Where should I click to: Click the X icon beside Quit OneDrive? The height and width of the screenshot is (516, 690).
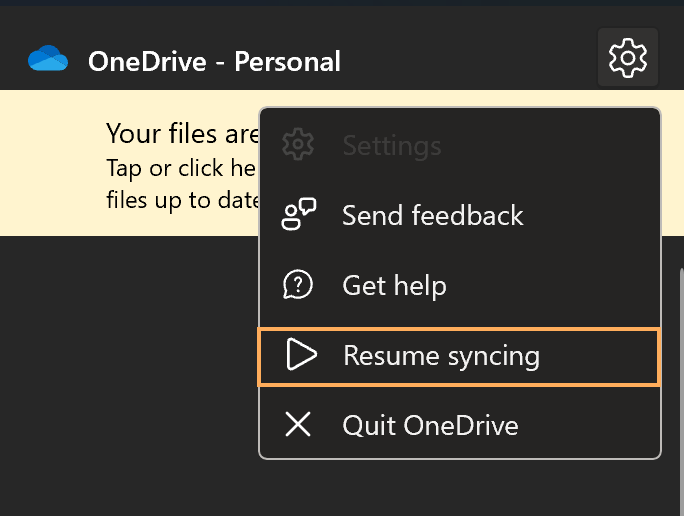click(x=298, y=425)
